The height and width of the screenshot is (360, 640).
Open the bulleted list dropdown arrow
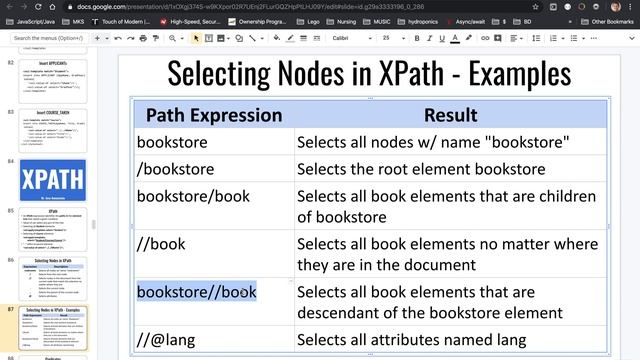[584, 38]
